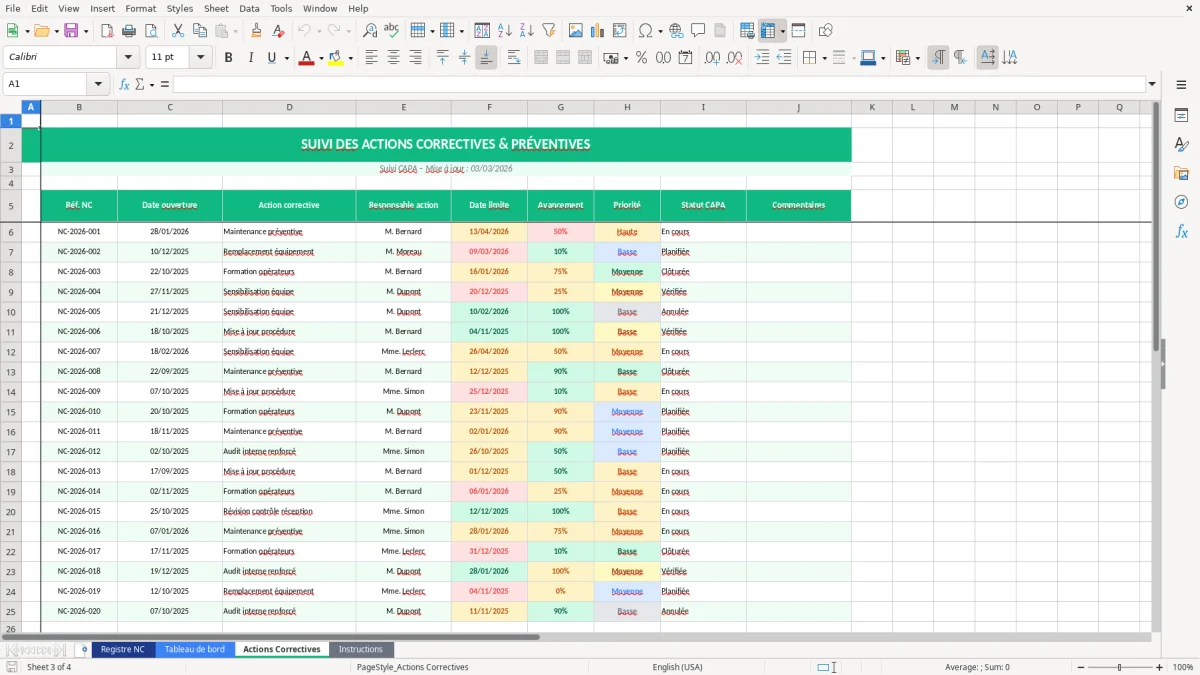This screenshot has width=1200, height=675.
Task: Toggle AutoFilter on the data range
Action: point(550,31)
